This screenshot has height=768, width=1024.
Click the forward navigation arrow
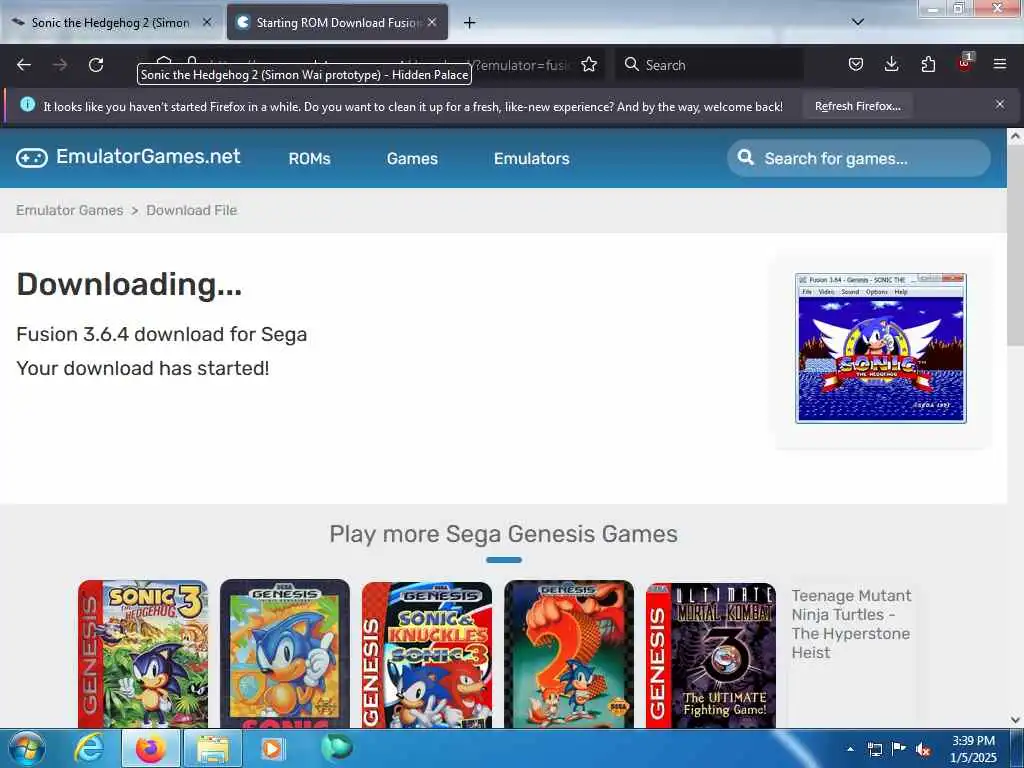pyautogui.click(x=60, y=65)
